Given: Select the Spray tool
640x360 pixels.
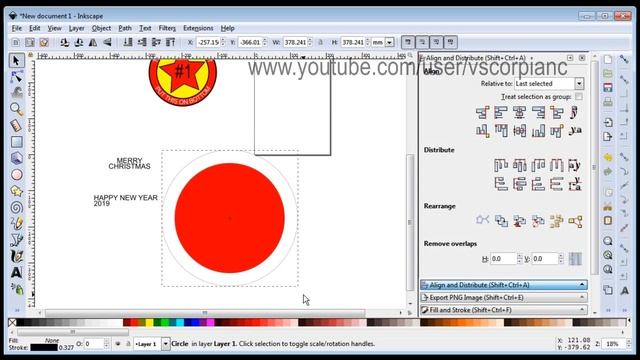Looking at the screenshot, I should (x=16, y=289).
